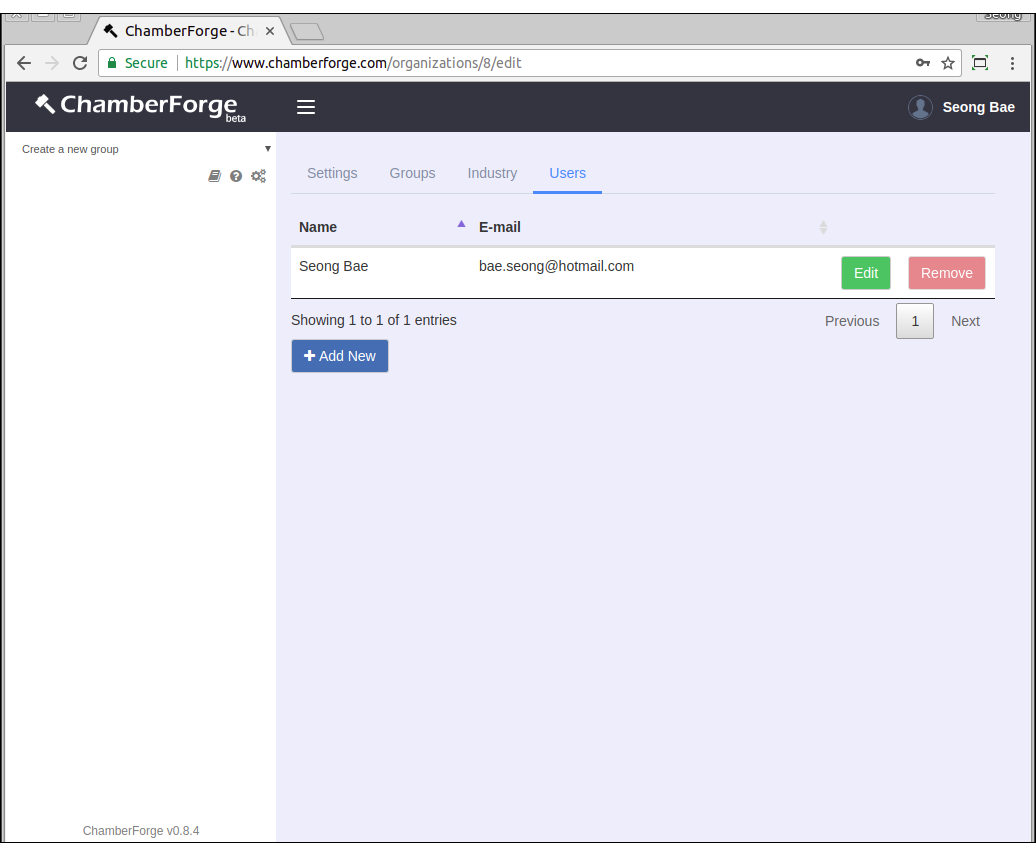Screen dimensions: 1036x856
Task: Click the ChamberForge logo
Action: click(x=140, y=106)
